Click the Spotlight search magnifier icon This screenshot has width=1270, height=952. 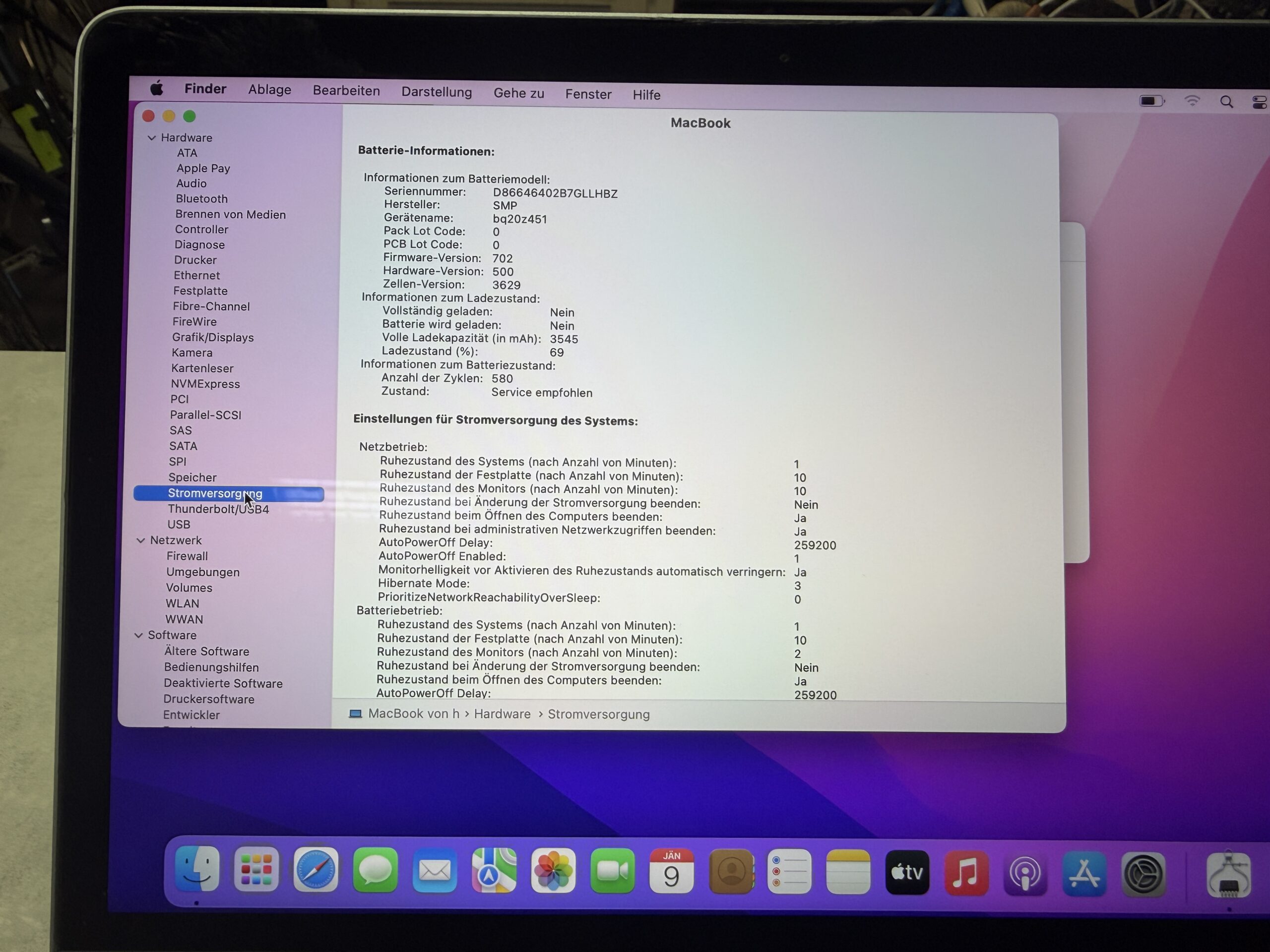click(x=1226, y=102)
